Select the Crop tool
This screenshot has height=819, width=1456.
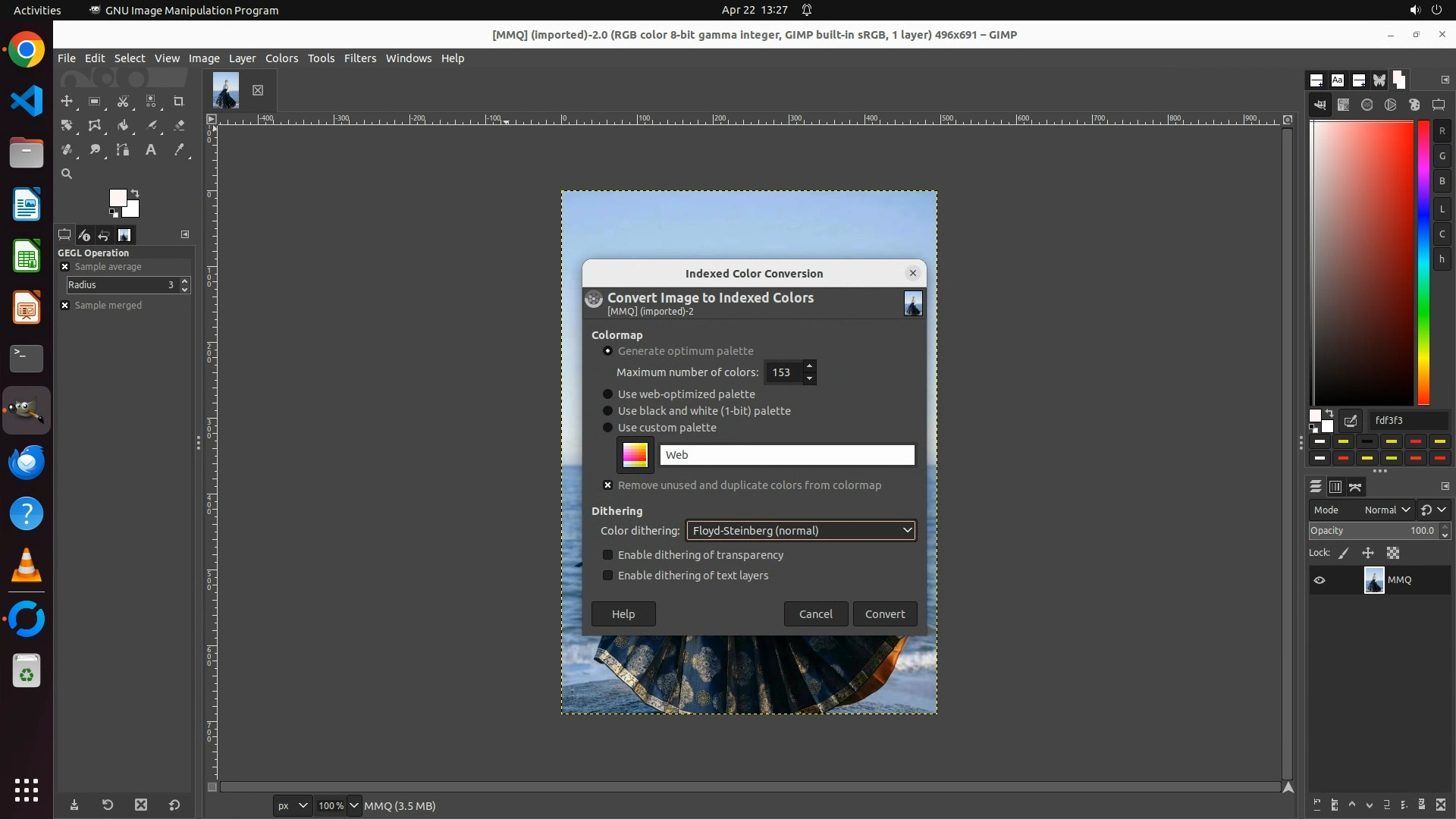coord(179,101)
